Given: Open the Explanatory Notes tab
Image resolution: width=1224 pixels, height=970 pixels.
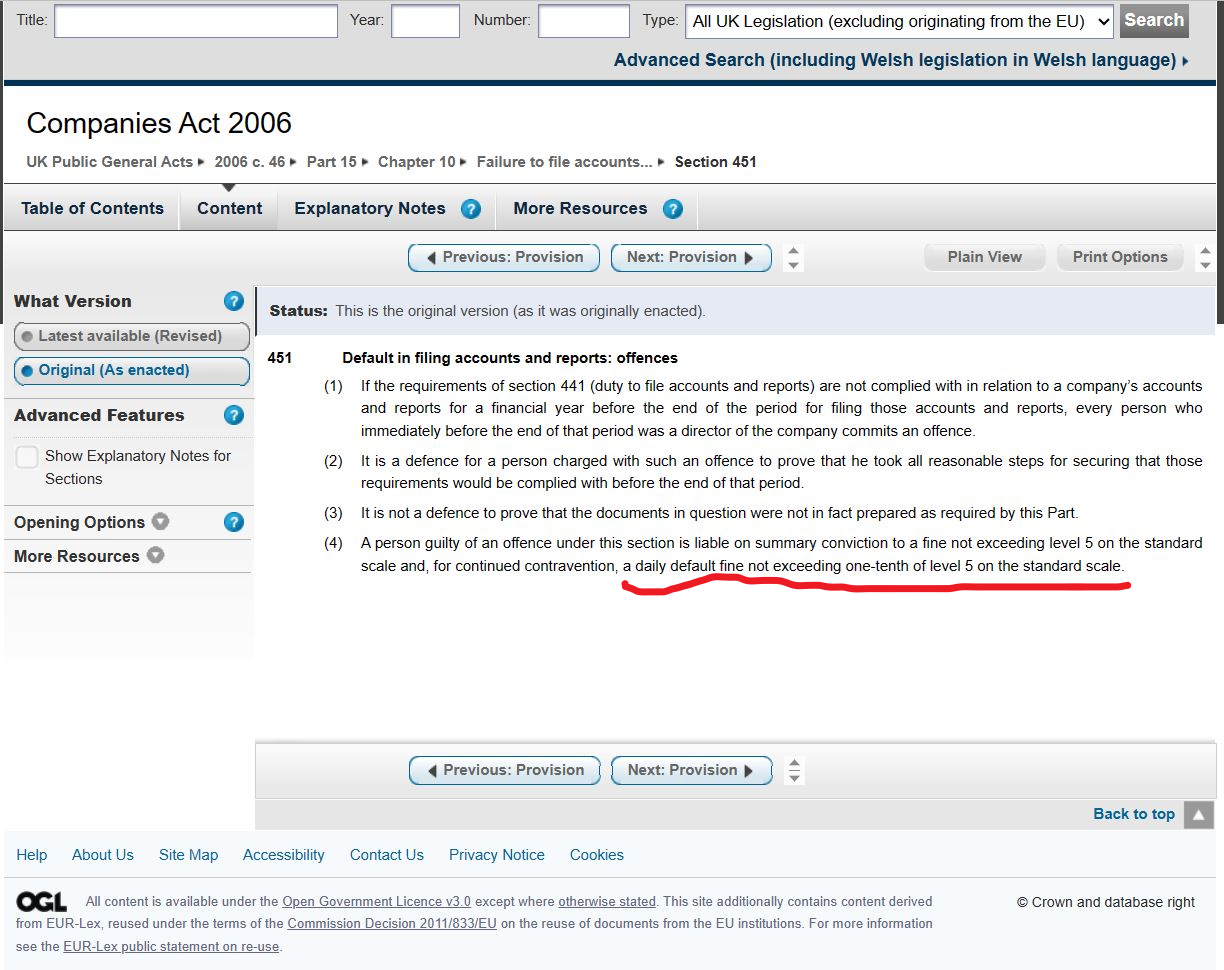Looking at the screenshot, I should 369,209.
